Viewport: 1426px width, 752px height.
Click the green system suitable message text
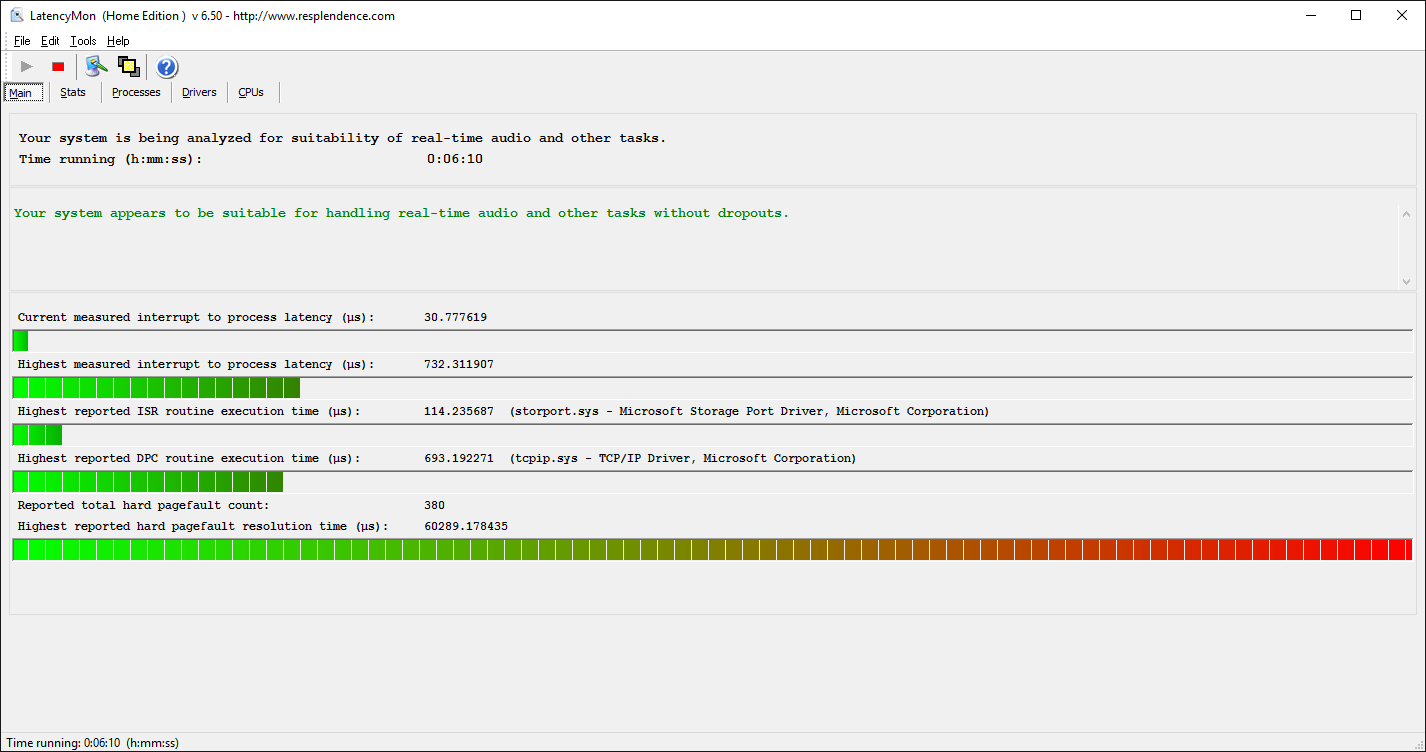[x=401, y=213]
